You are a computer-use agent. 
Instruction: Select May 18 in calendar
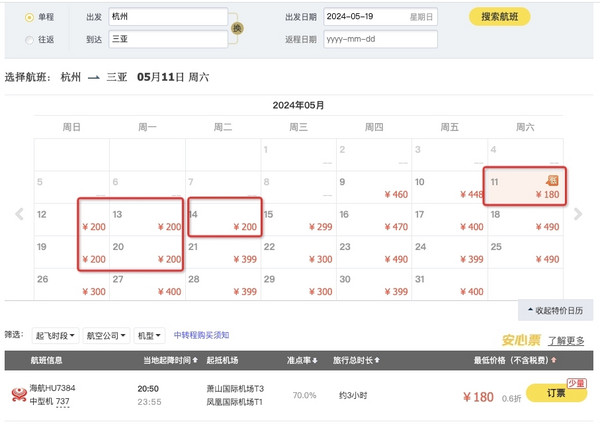[525, 220]
